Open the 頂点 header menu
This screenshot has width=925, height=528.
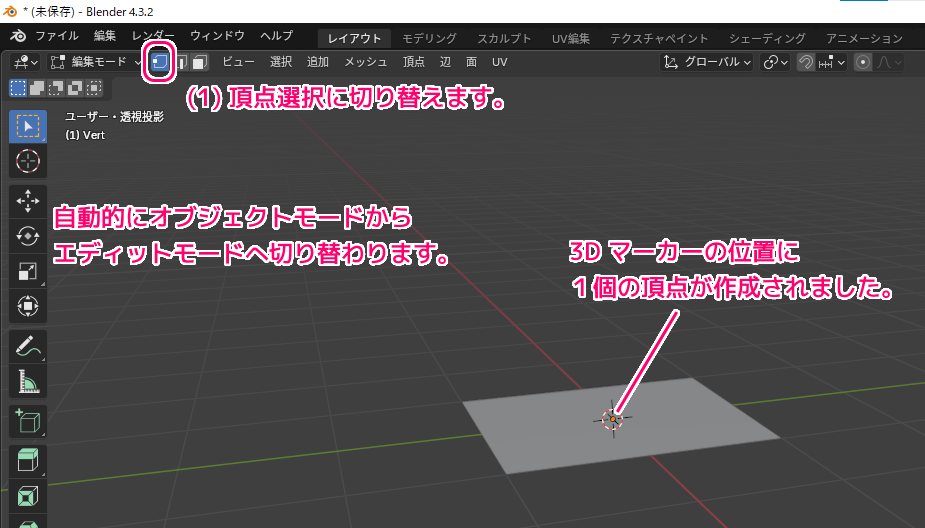[x=414, y=62]
